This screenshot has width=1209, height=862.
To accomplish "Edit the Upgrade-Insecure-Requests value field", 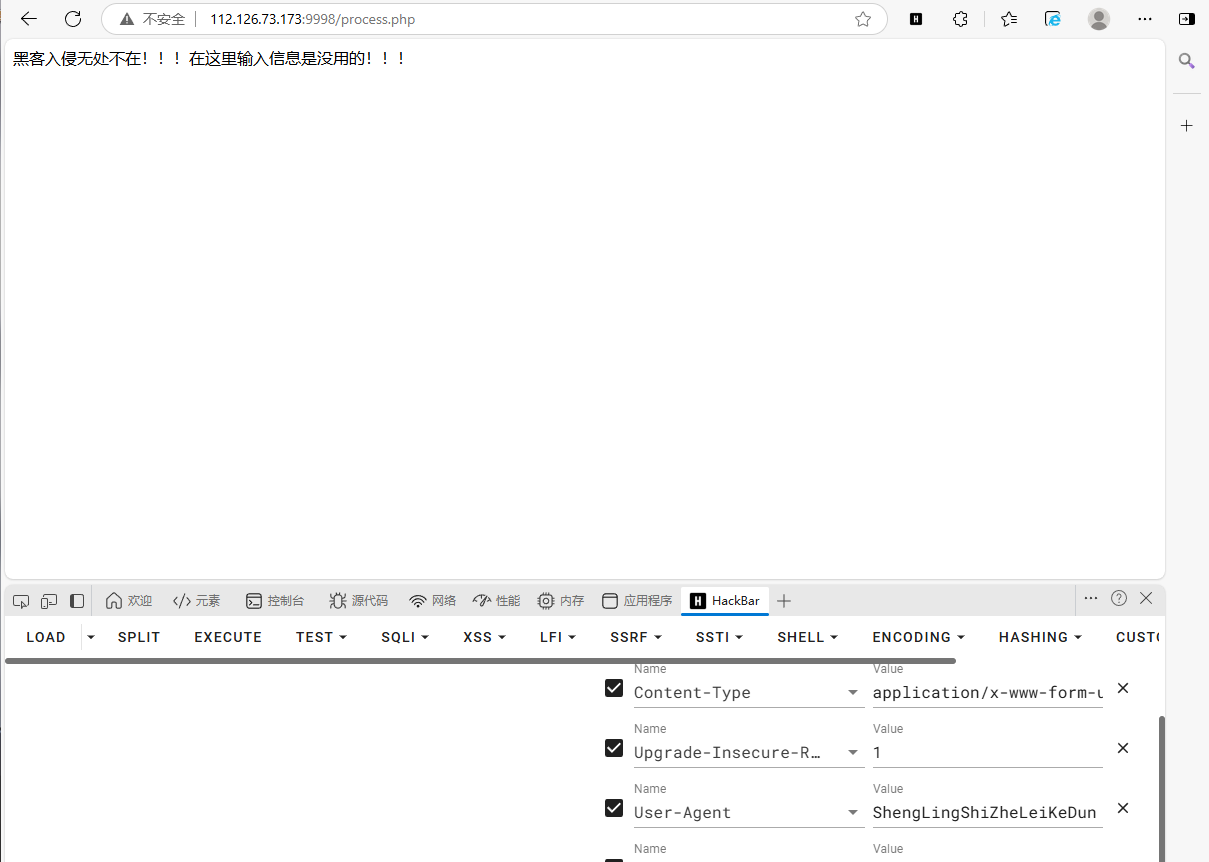I will pyautogui.click(x=988, y=753).
